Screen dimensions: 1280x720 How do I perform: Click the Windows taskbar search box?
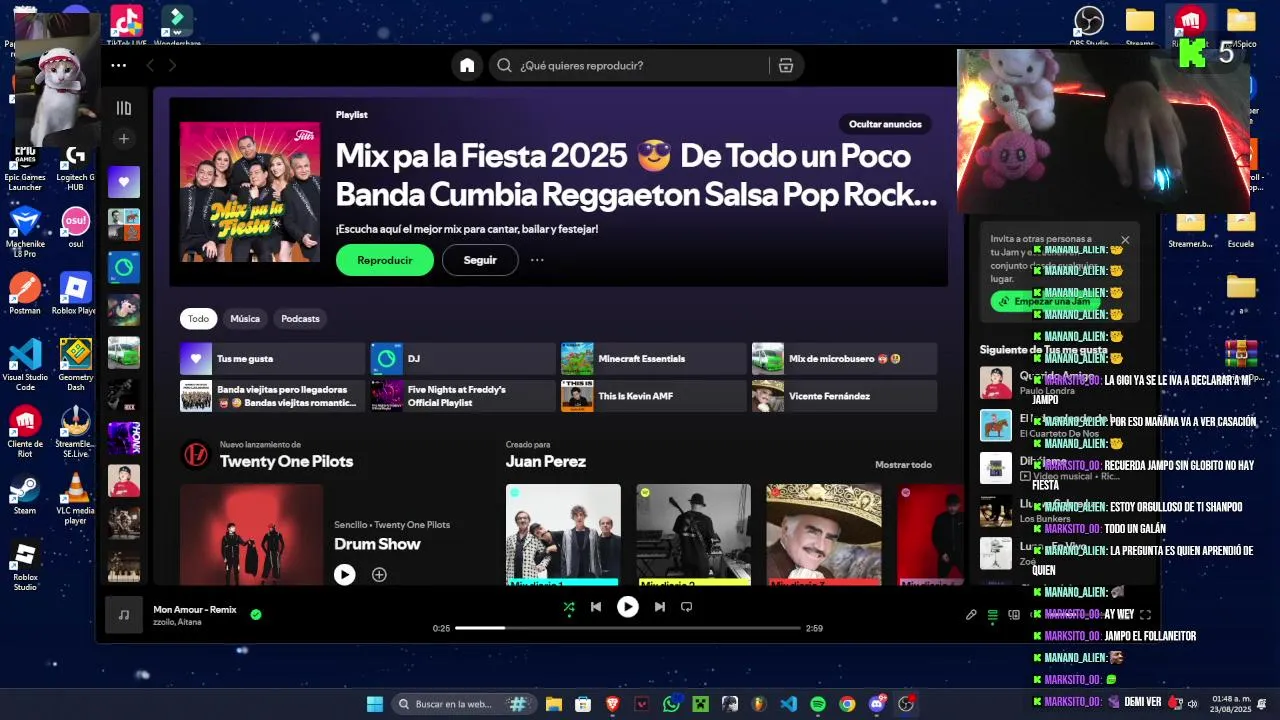point(464,704)
